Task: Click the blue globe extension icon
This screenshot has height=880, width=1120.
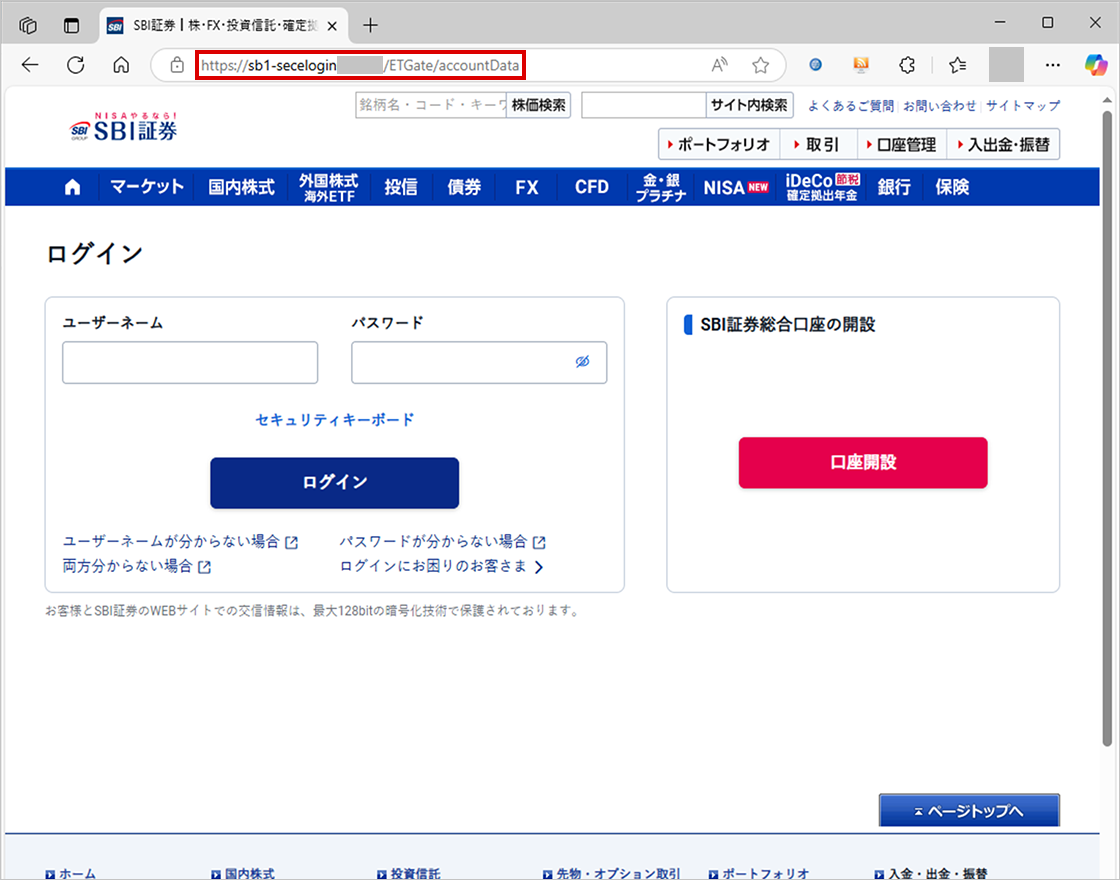Action: 815,65
